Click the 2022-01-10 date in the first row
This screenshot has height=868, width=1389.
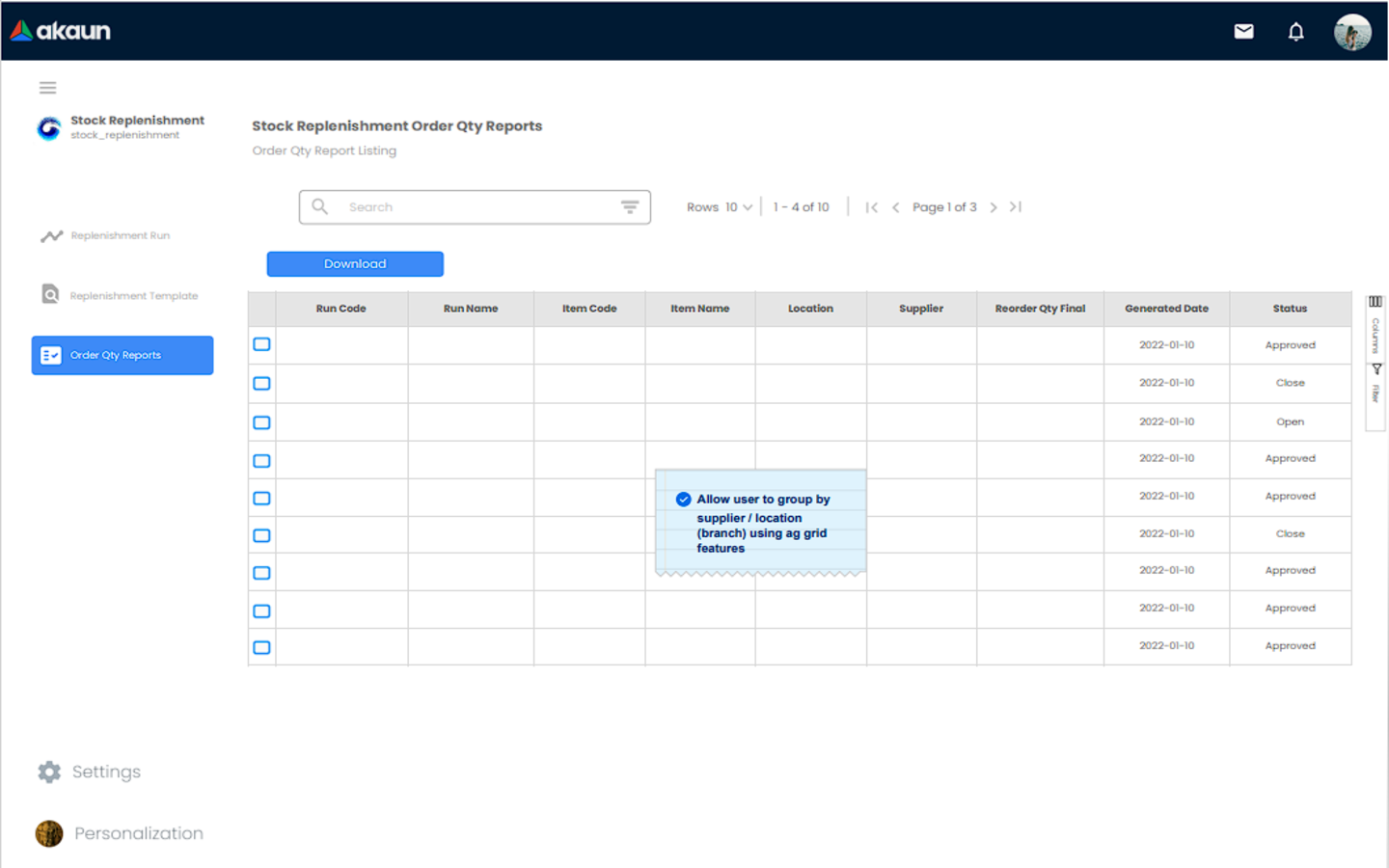pyautogui.click(x=1166, y=345)
